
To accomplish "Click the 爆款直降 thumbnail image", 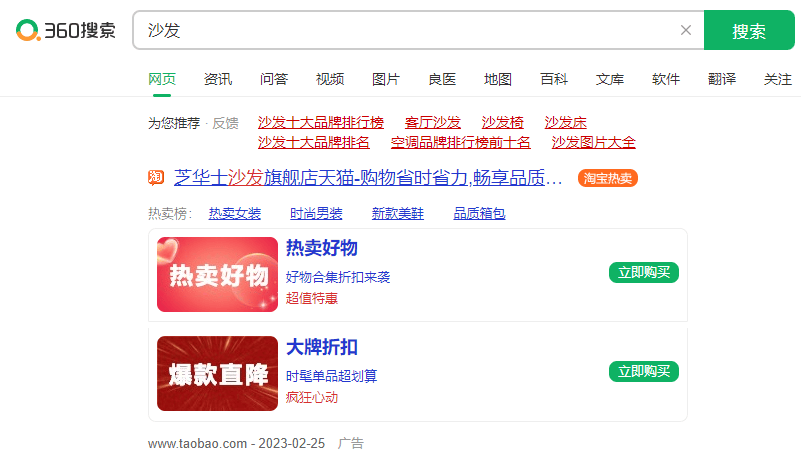I will click(218, 374).
